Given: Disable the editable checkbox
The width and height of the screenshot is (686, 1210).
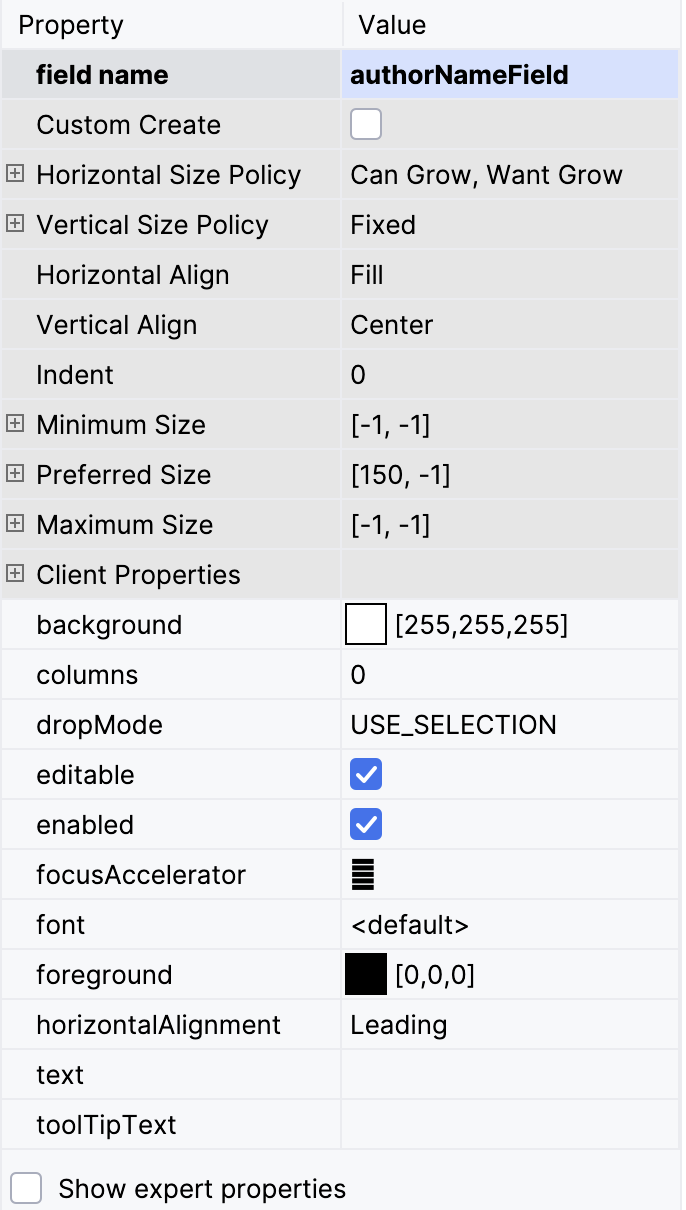Looking at the screenshot, I should pyautogui.click(x=364, y=774).
